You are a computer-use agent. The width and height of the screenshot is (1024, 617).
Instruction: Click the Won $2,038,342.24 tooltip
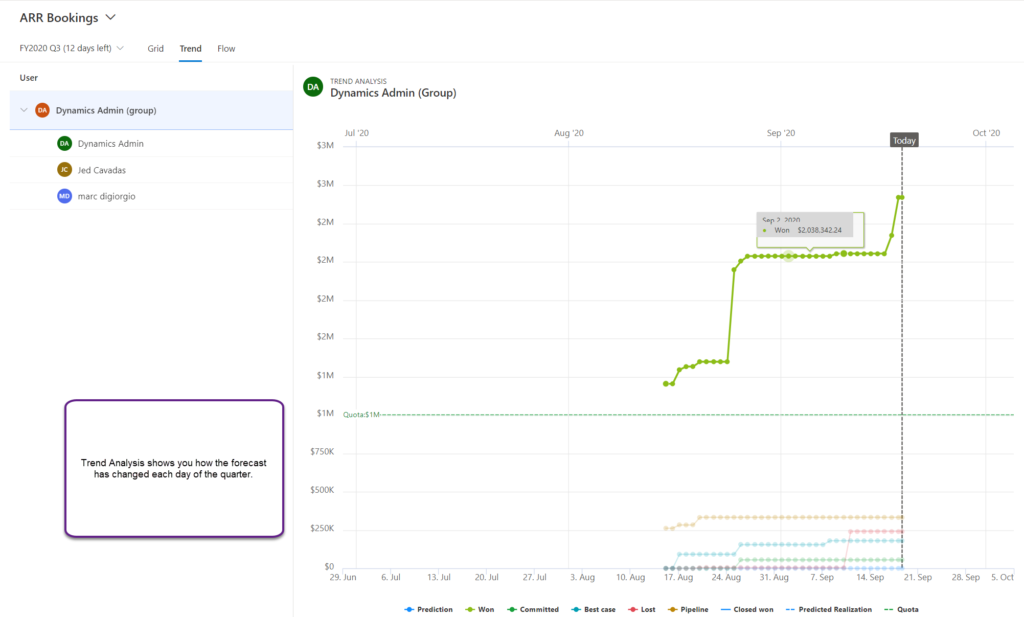pos(808,230)
